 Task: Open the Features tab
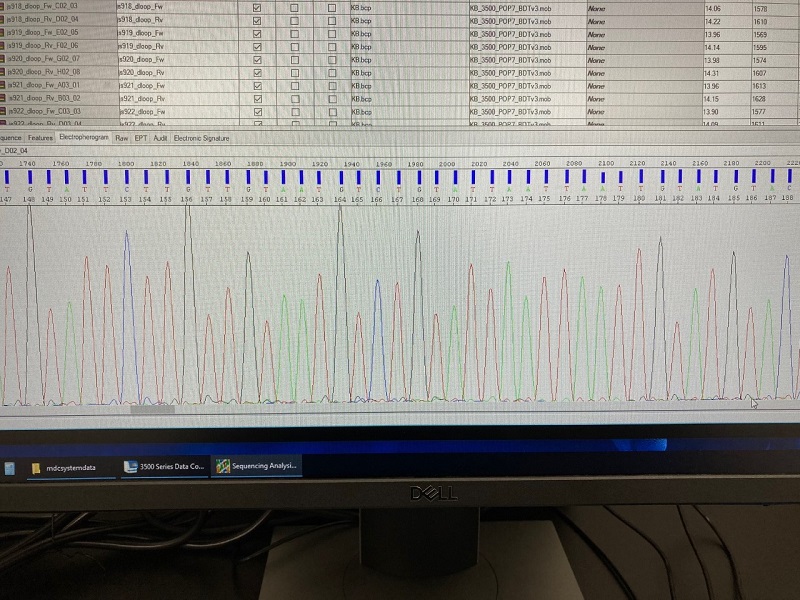click(x=40, y=138)
